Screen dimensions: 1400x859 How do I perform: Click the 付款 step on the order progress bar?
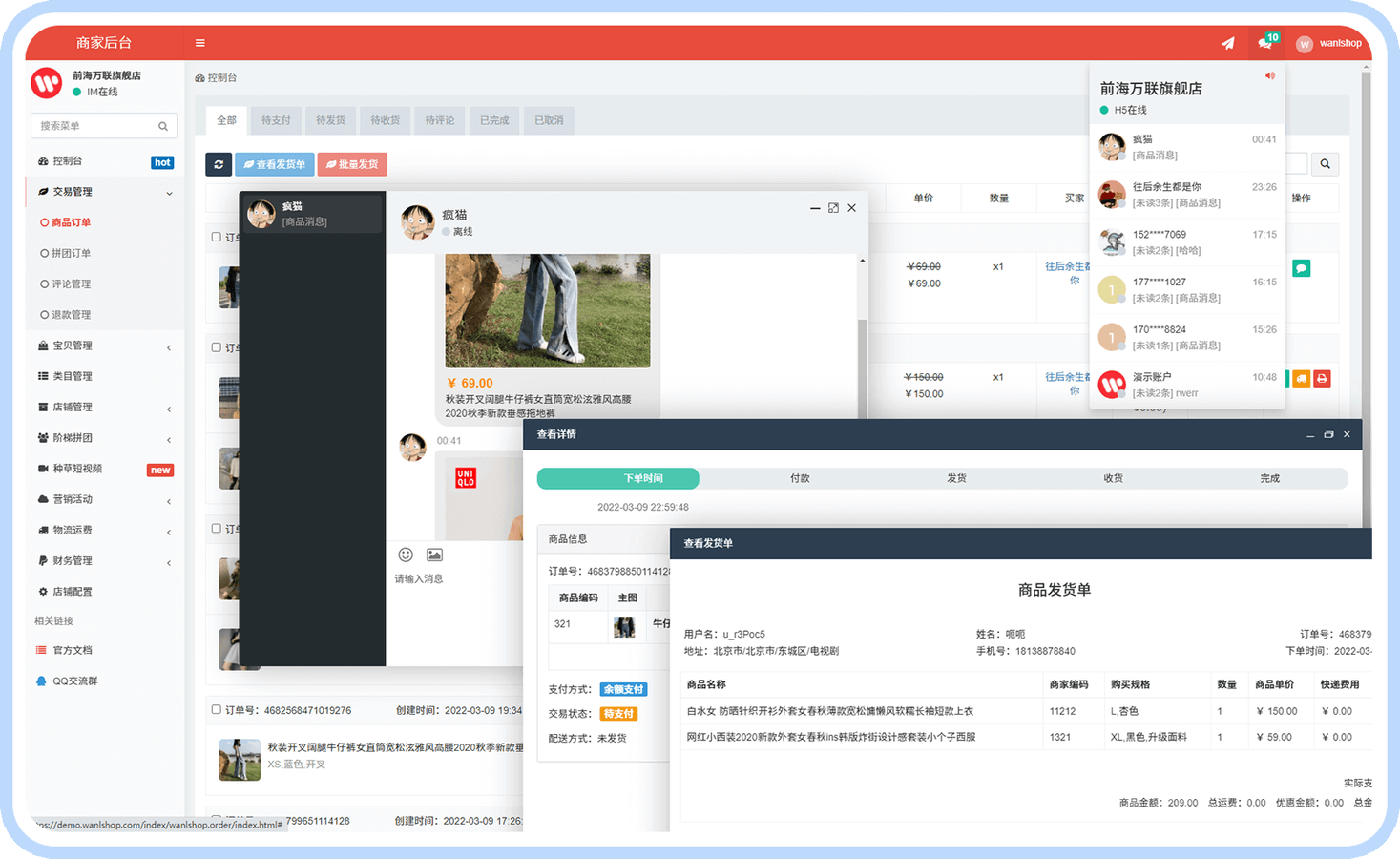[x=800, y=478]
